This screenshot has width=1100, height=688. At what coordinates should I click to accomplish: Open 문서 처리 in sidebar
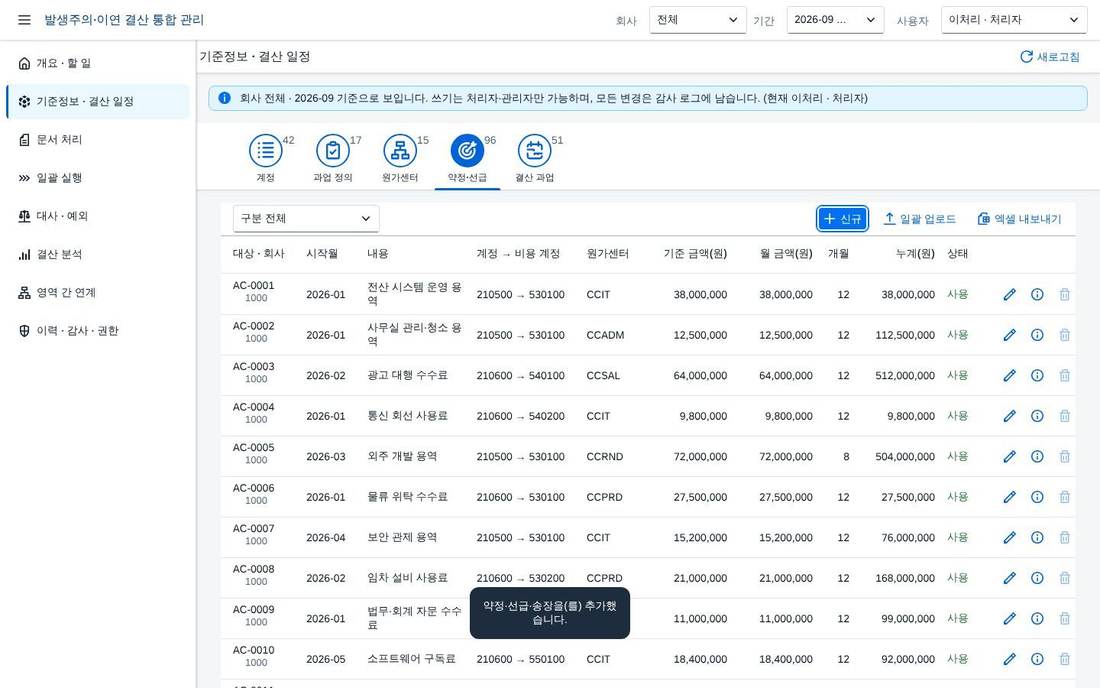tap(98, 140)
